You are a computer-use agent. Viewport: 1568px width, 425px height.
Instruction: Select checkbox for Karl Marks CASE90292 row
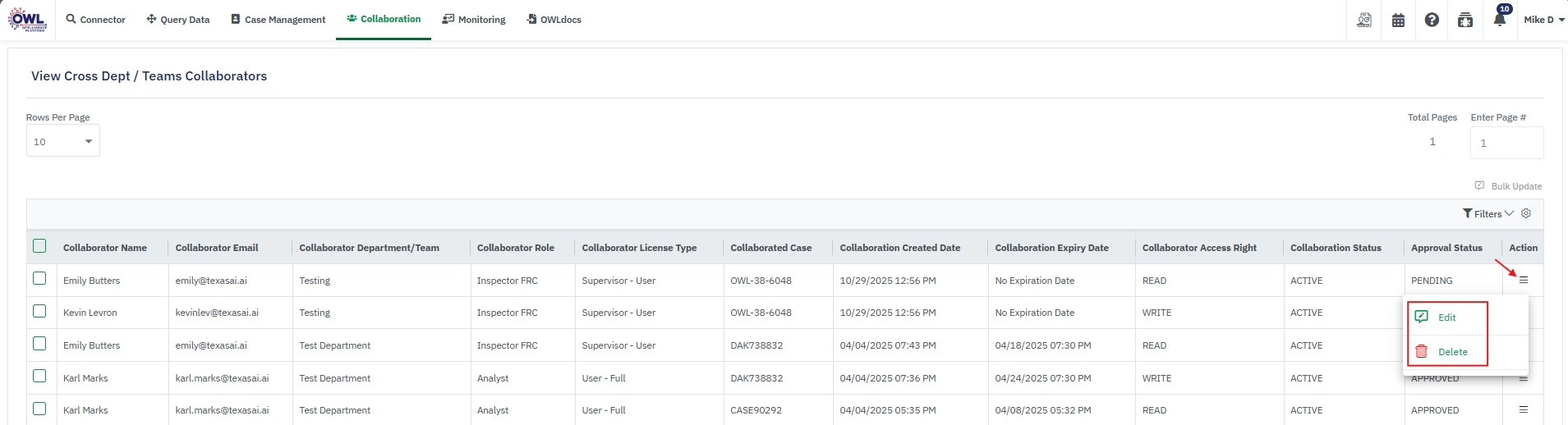pos(39,409)
